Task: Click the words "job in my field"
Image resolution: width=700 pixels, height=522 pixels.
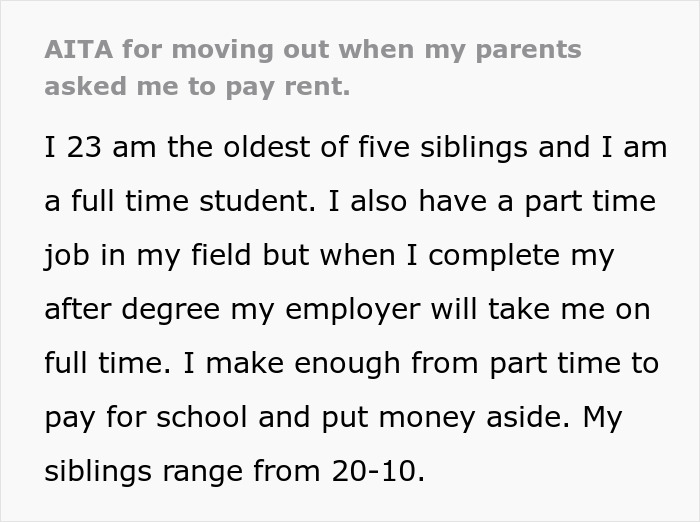Action: 148,256
